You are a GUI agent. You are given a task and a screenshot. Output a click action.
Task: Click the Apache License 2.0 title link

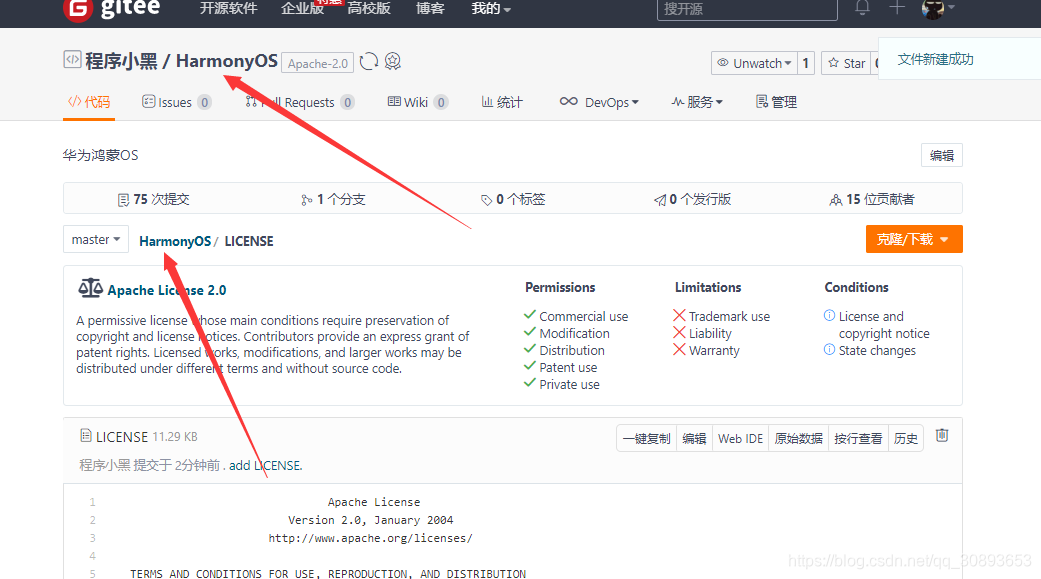click(167, 290)
